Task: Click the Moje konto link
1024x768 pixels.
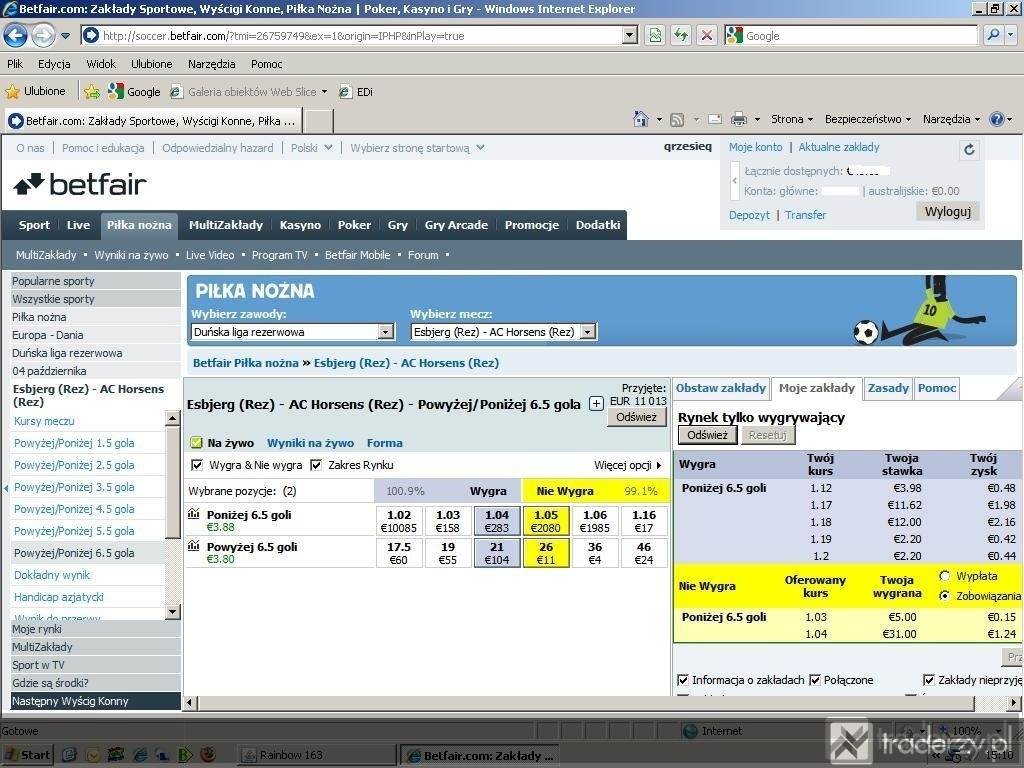Action: coord(756,147)
